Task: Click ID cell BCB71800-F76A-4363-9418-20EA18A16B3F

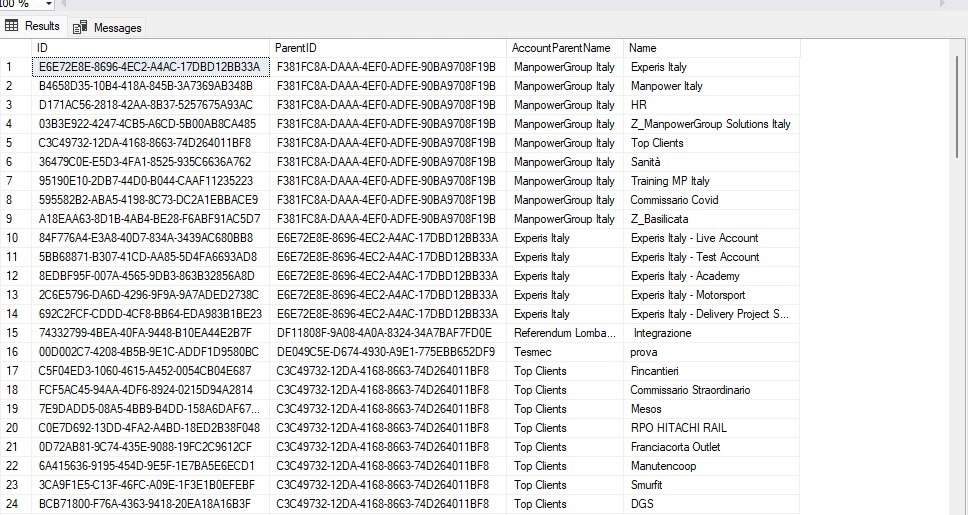Action: coord(150,504)
